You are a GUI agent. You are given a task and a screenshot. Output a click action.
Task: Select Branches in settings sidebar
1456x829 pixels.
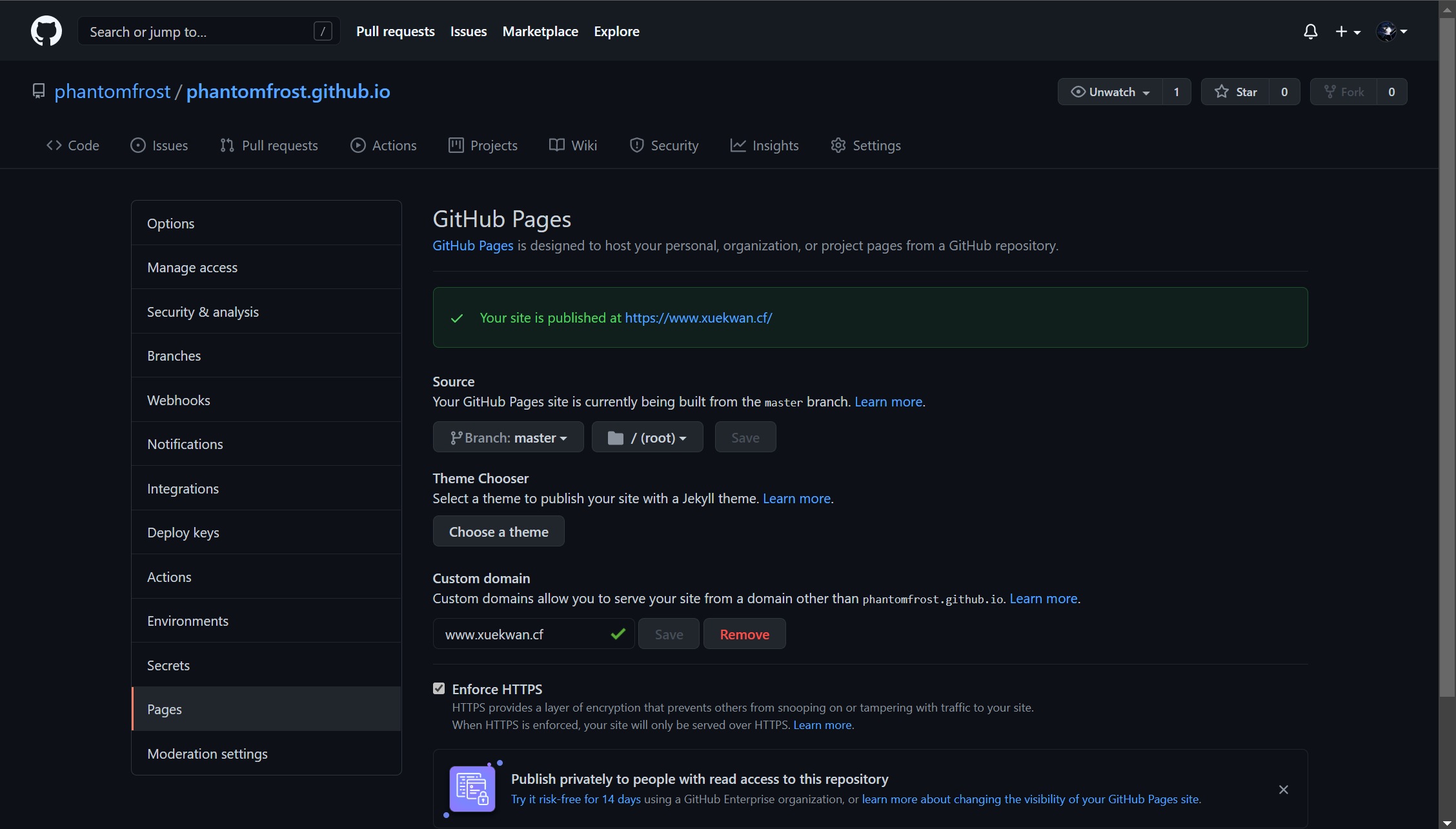point(267,355)
